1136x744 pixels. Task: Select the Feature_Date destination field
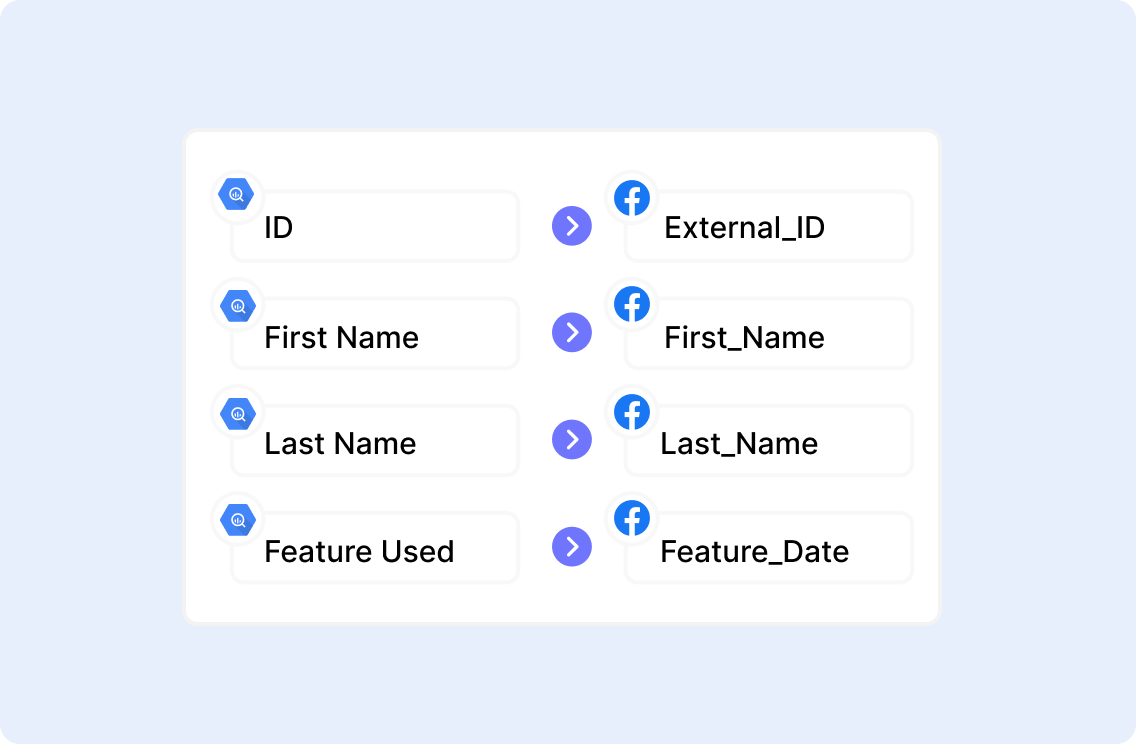coord(768,550)
